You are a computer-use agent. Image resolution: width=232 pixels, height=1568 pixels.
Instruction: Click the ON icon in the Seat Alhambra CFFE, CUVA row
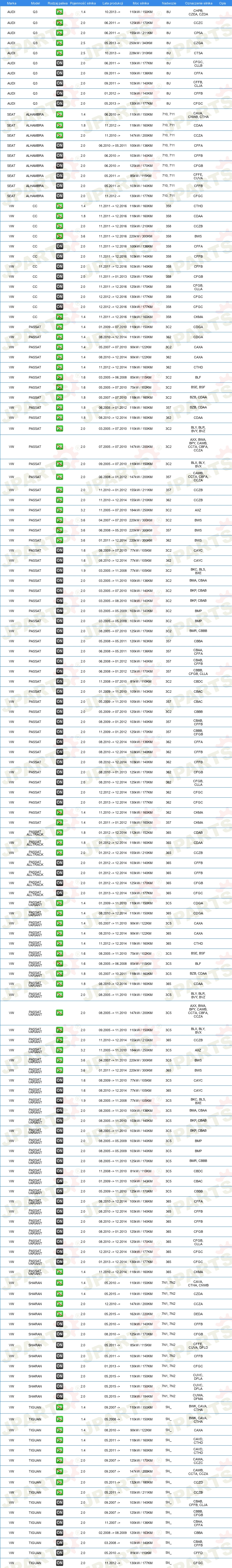pyautogui.click(x=60, y=176)
